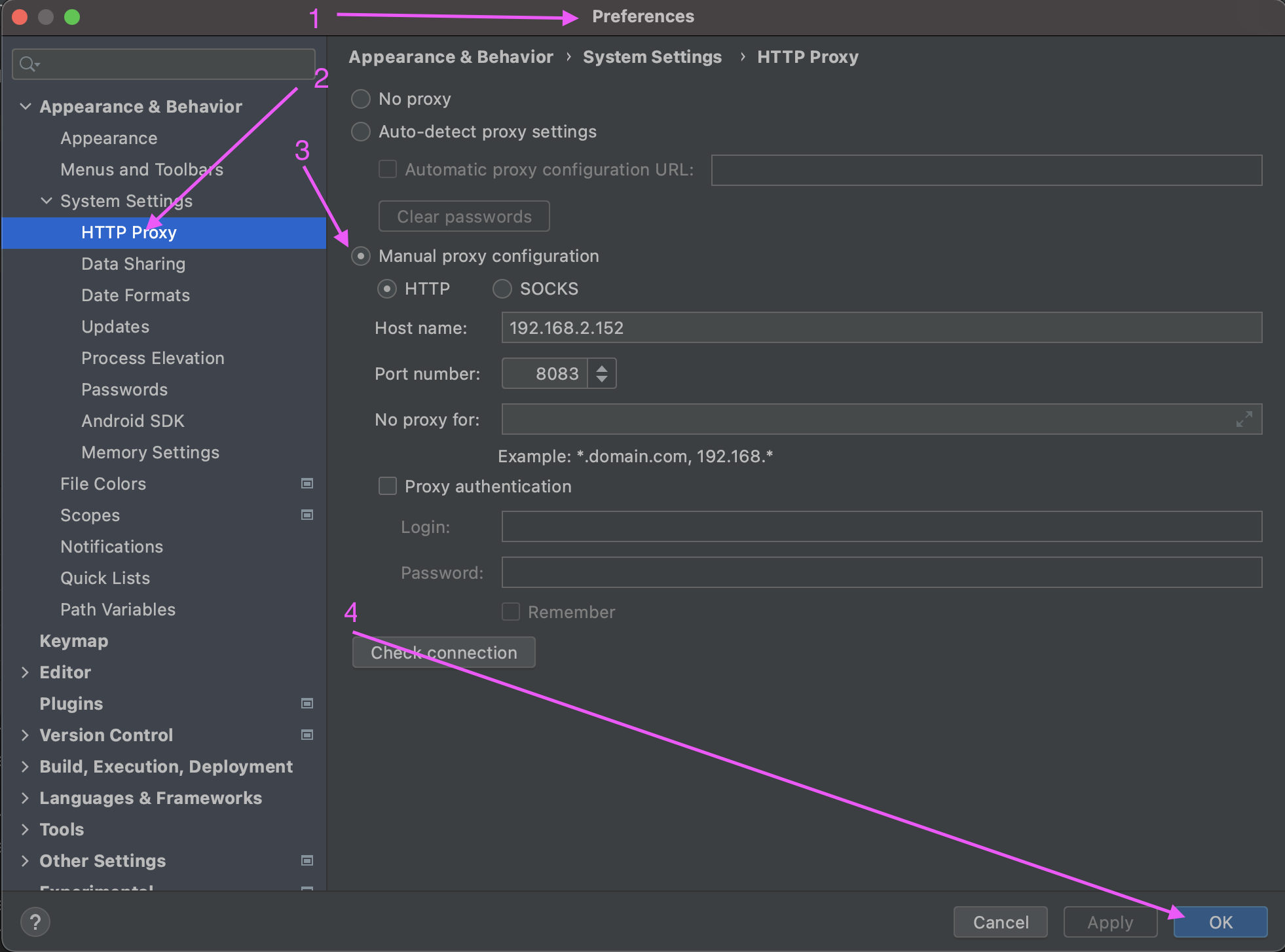Open the Android SDK settings page
The height and width of the screenshot is (952, 1285).
133,421
